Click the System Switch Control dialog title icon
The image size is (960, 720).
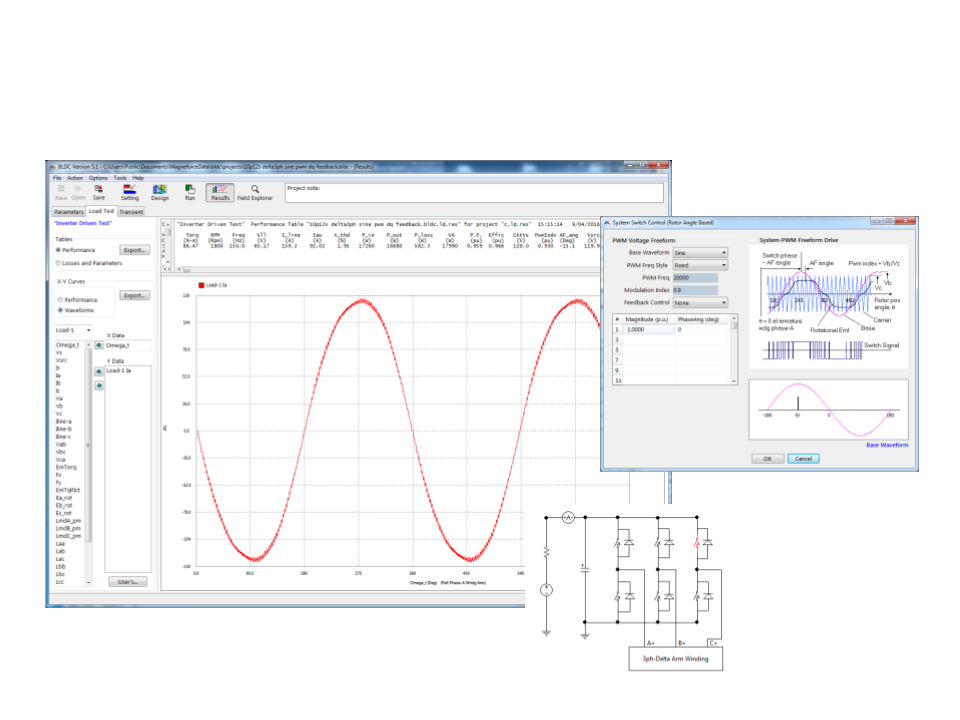click(607, 223)
